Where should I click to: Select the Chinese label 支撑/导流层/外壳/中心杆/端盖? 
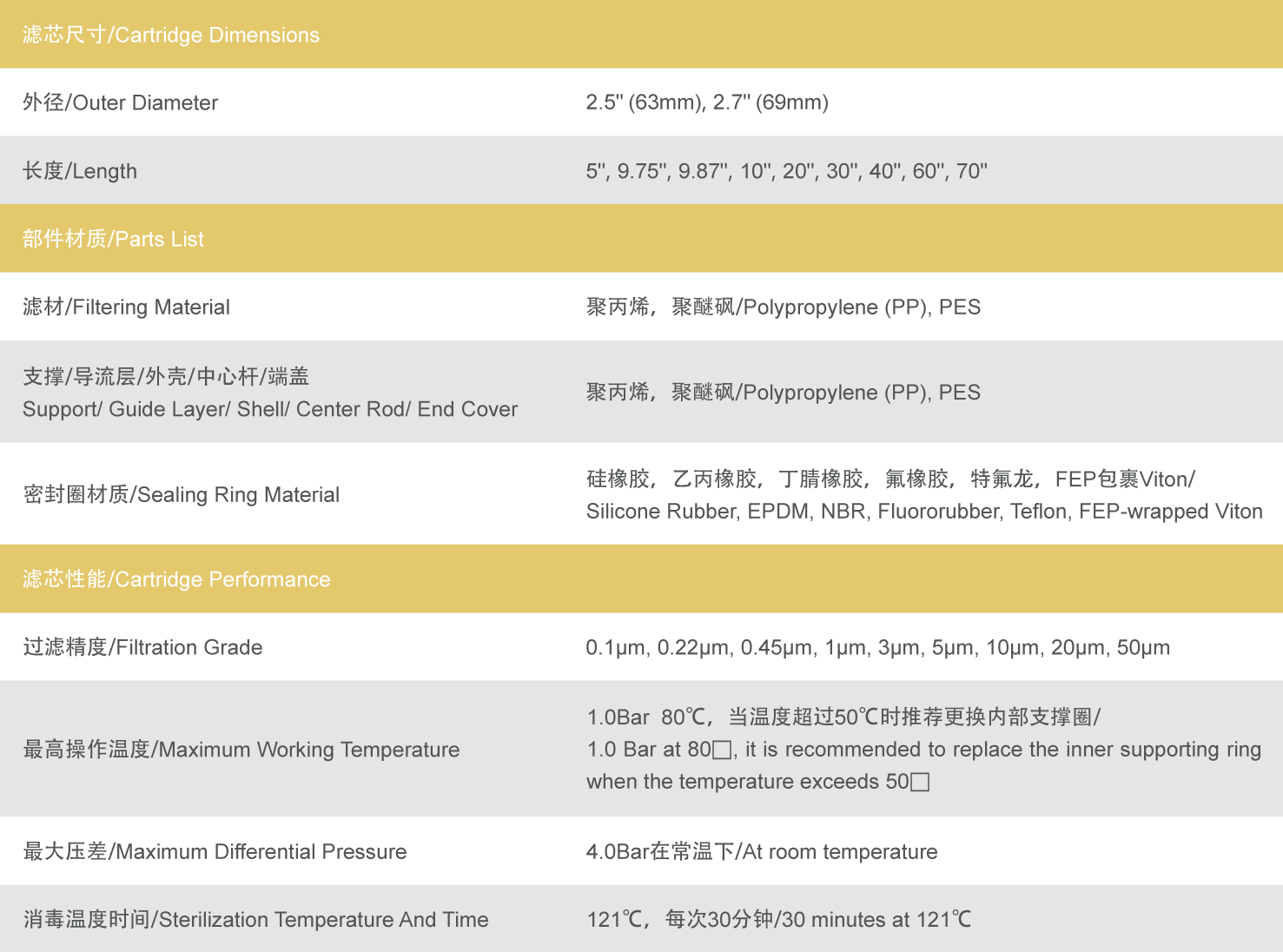click(166, 376)
